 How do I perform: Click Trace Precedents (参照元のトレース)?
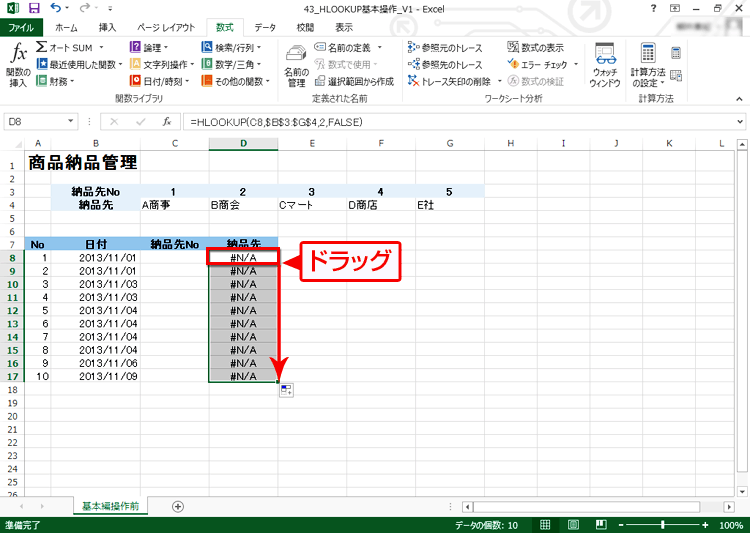click(x=445, y=47)
